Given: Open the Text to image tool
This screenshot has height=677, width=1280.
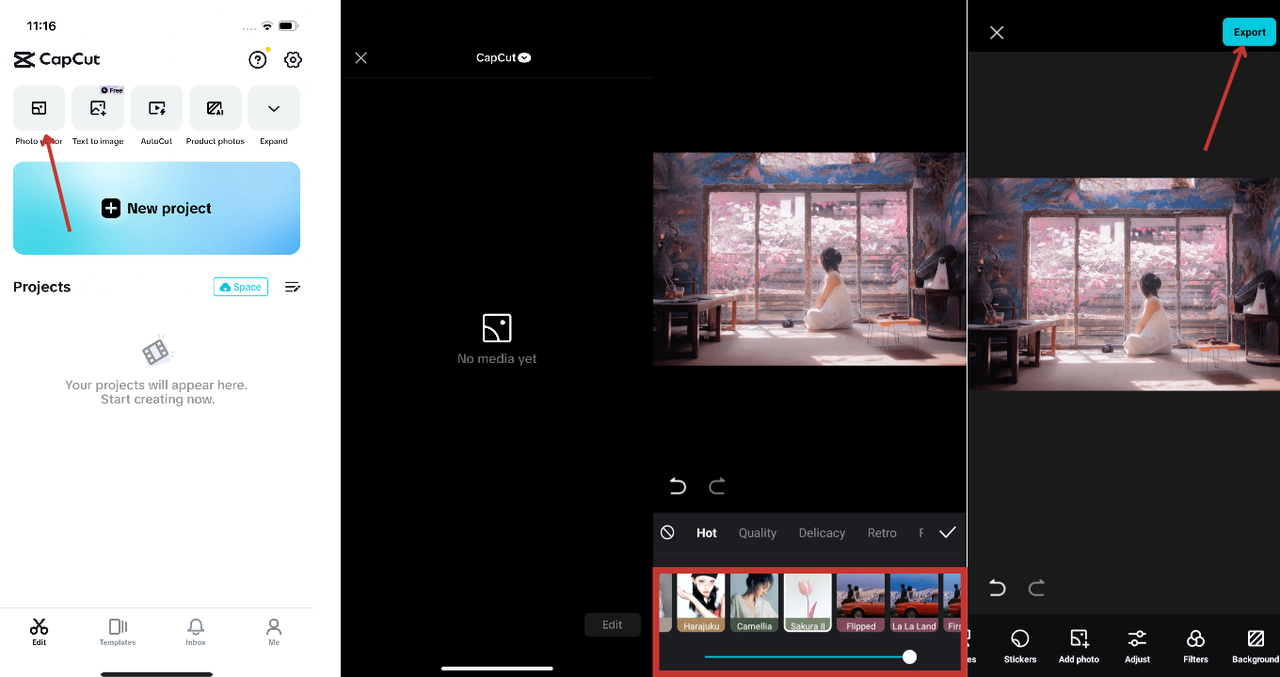Looking at the screenshot, I should tap(98, 108).
